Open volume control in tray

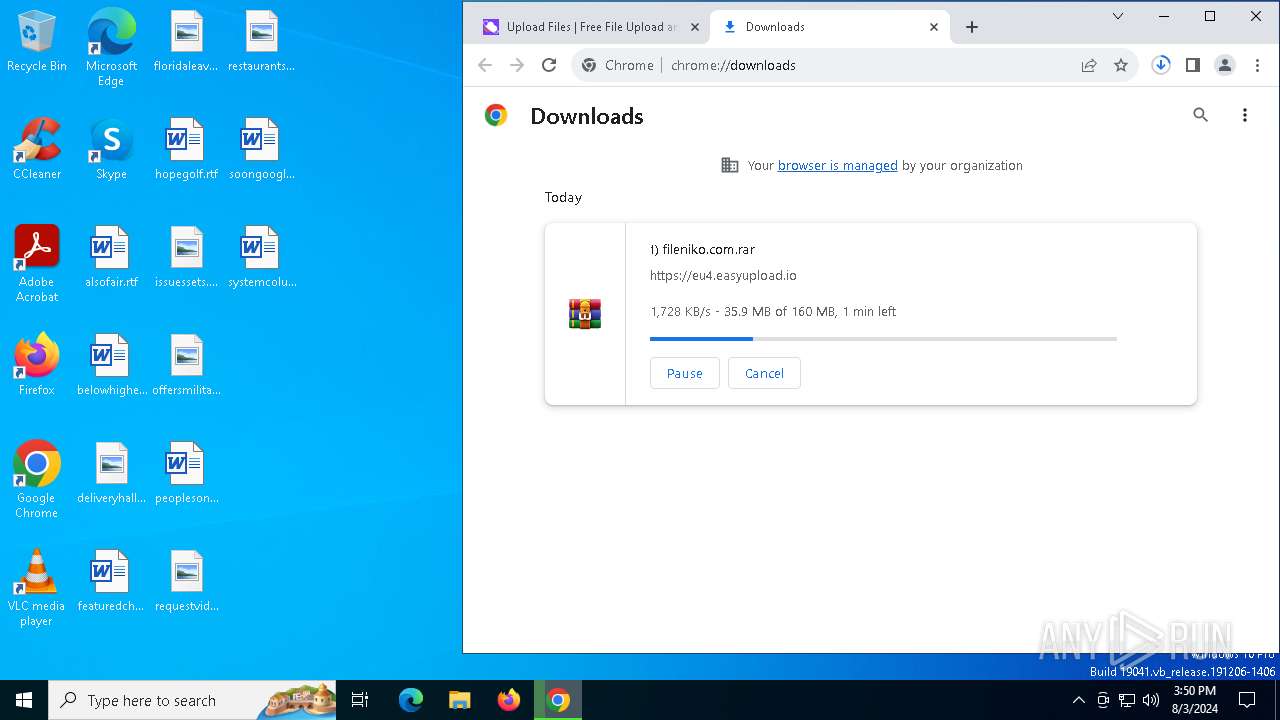click(1151, 700)
